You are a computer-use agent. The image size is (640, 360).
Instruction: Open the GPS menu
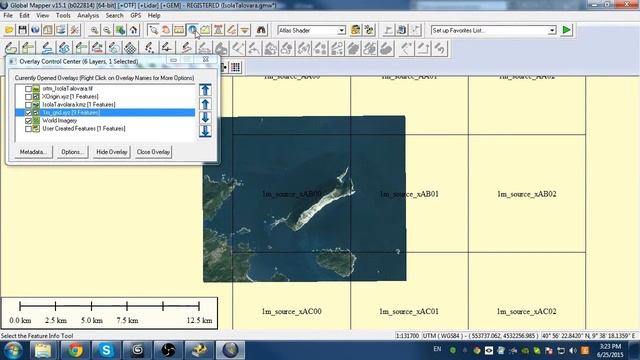point(136,16)
